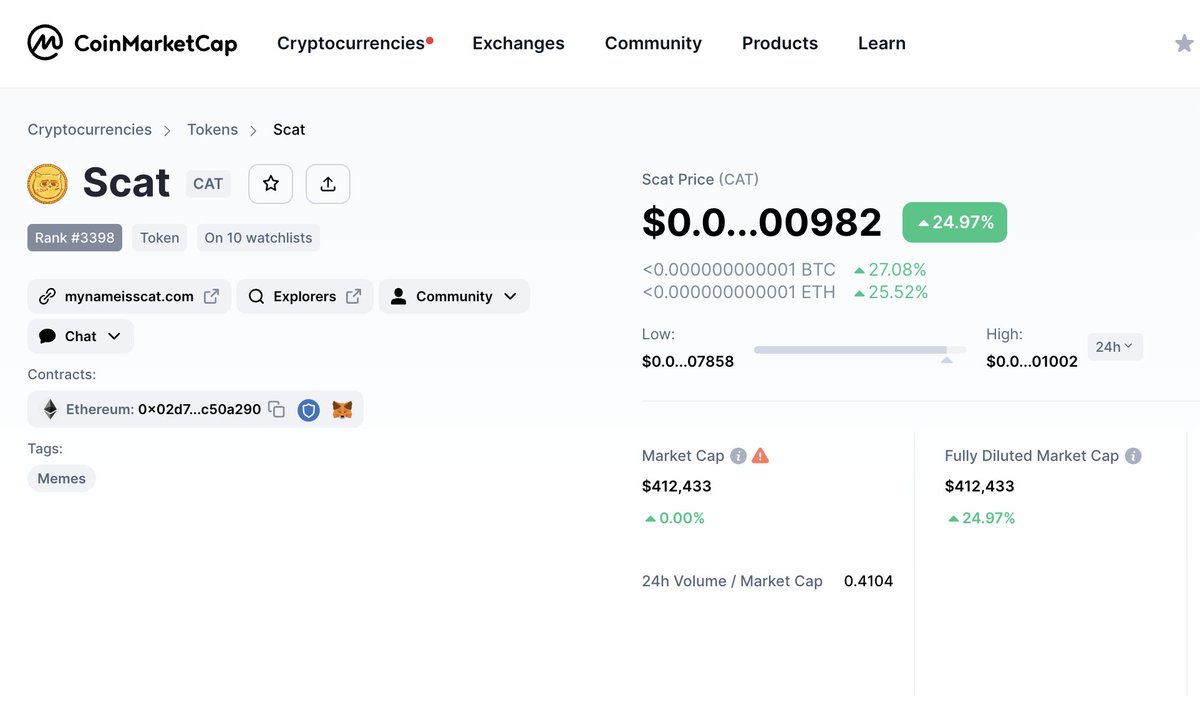The width and height of the screenshot is (1200, 716).
Task: Click the Market Cap warning triangle
Action: (x=760, y=456)
